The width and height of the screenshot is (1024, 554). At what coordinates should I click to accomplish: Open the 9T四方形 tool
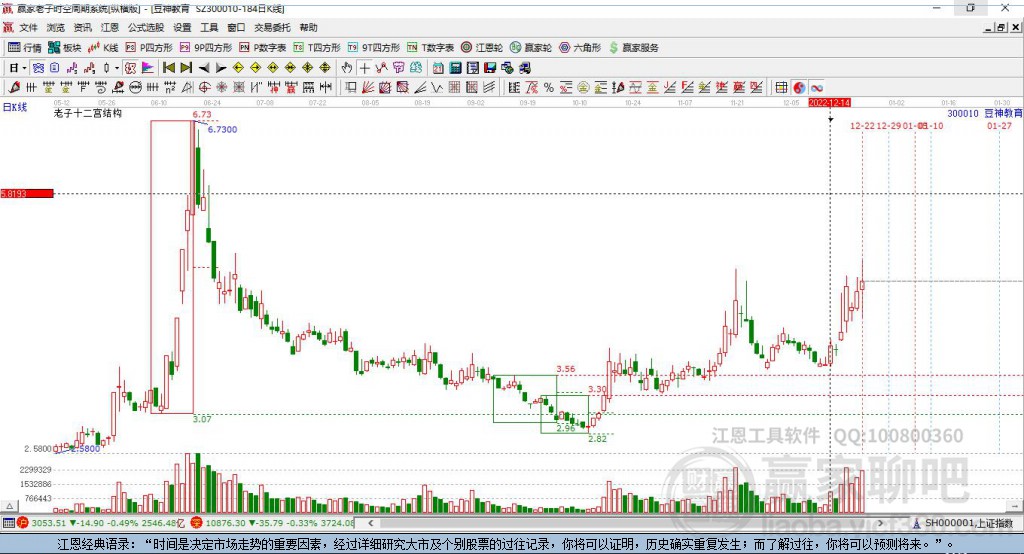(x=374, y=48)
